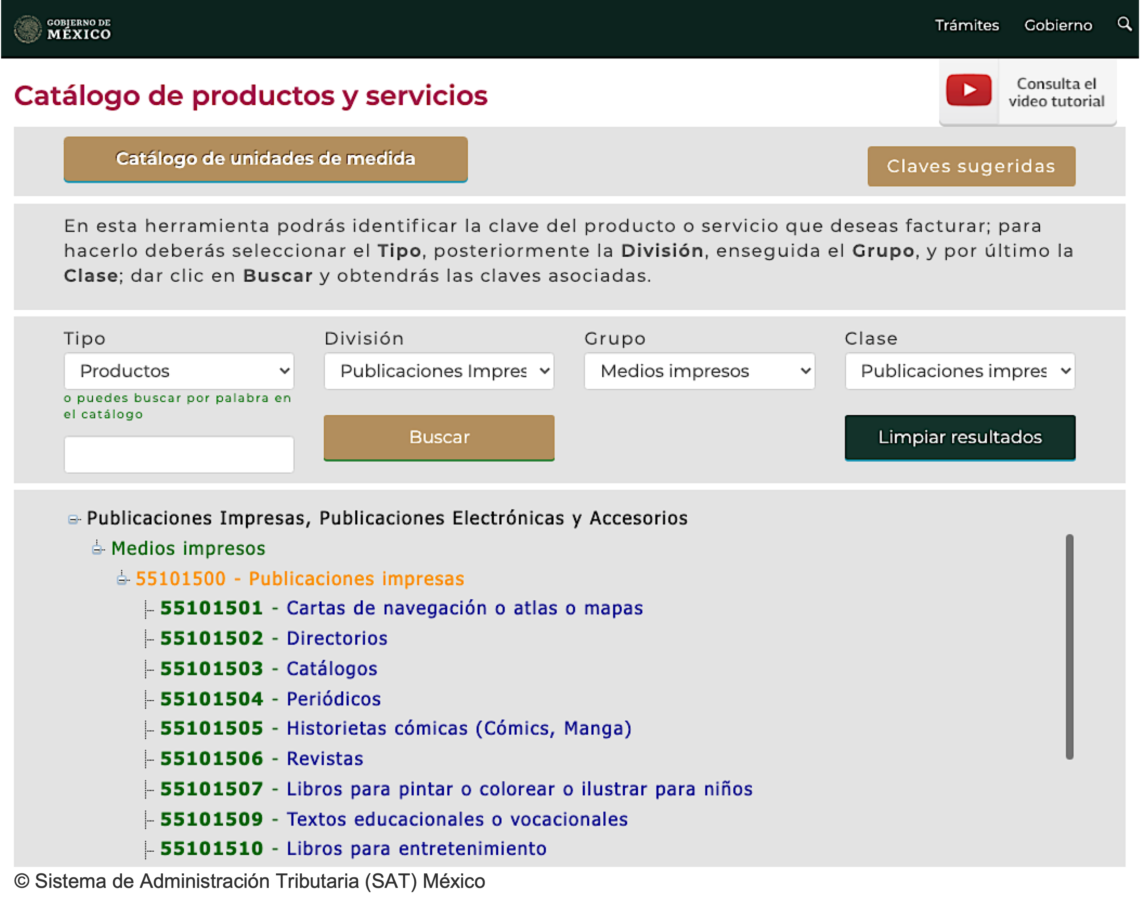This screenshot has width=1140, height=906.
Task: Click the results list vertical scrollbar
Action: 1069,646
